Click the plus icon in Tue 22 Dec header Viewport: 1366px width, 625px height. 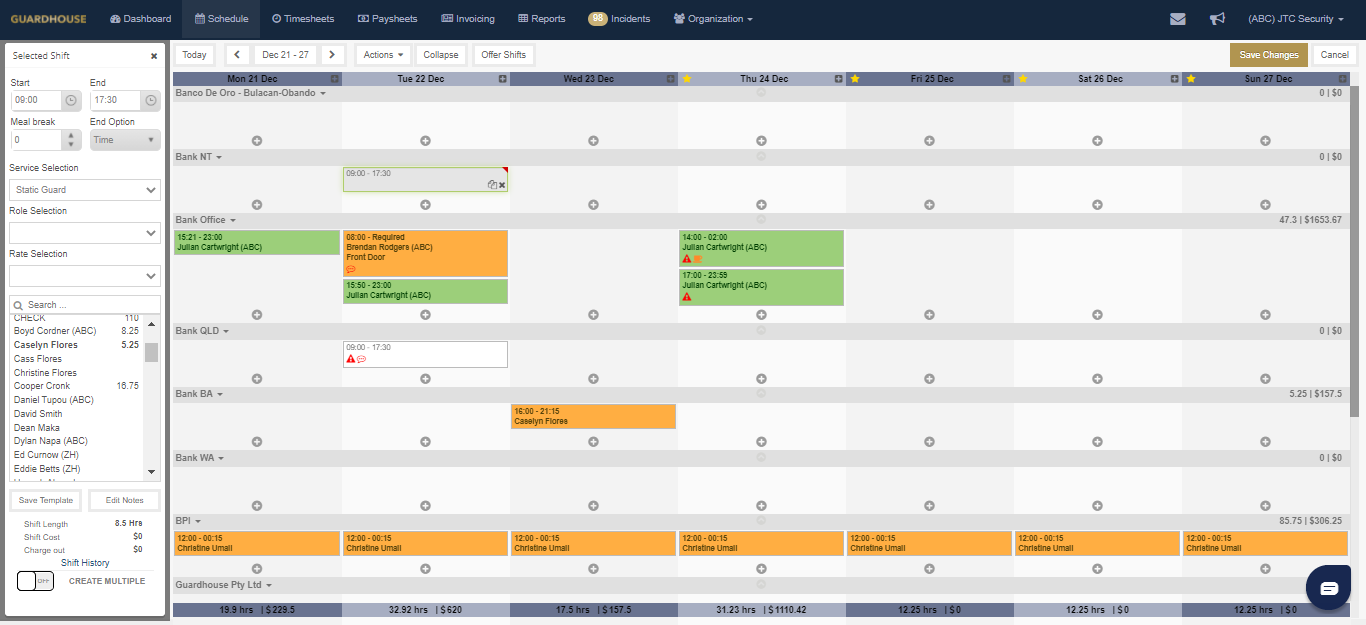coord(503,79)
